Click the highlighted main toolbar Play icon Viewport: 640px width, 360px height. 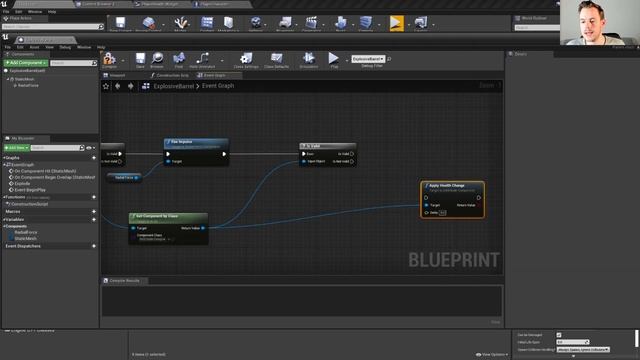click(x=396, y=23)
